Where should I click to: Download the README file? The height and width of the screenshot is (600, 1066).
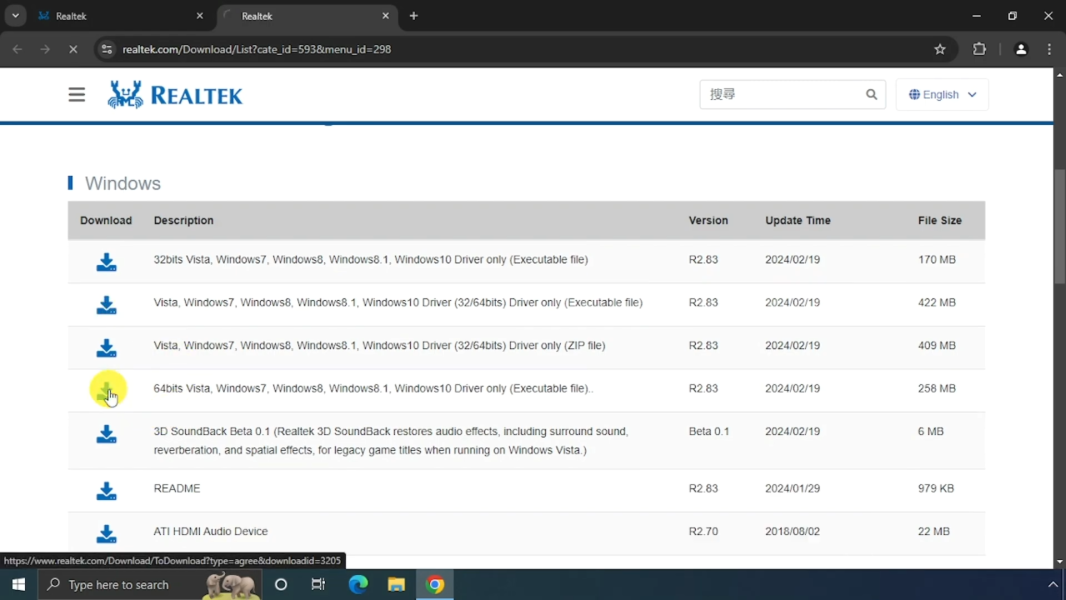point(106,491)
